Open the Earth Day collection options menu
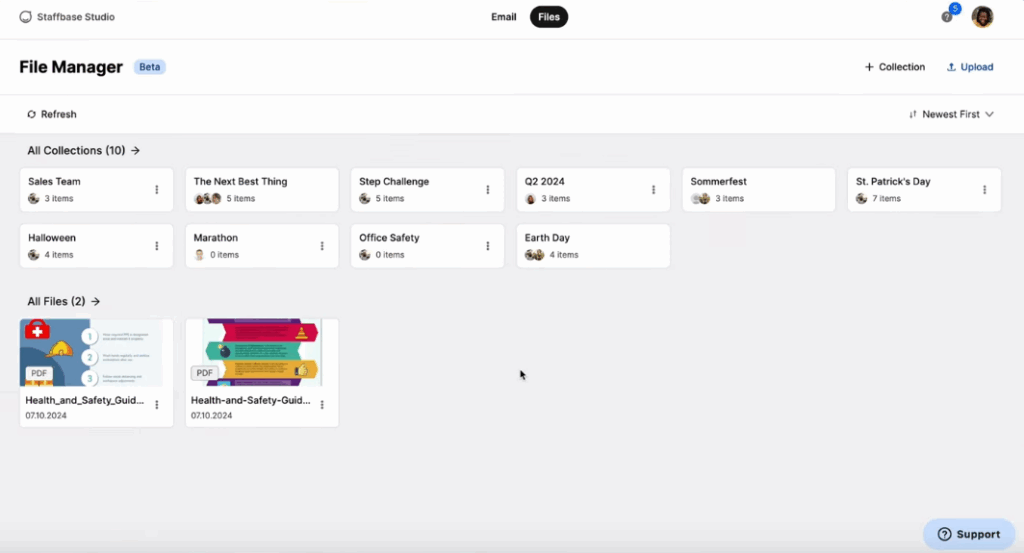 click(x=653, y=246)
